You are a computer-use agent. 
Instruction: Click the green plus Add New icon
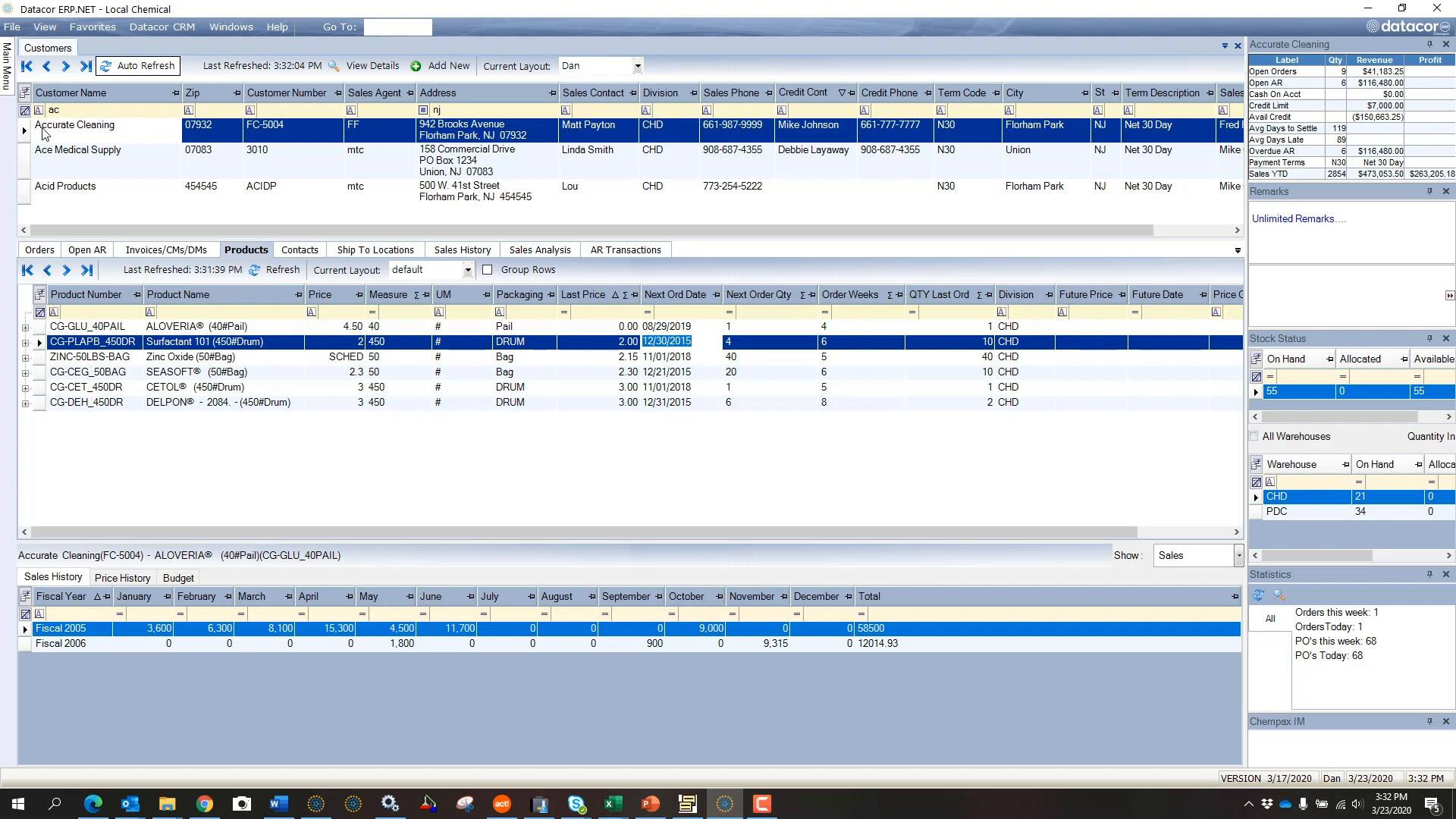416,66
